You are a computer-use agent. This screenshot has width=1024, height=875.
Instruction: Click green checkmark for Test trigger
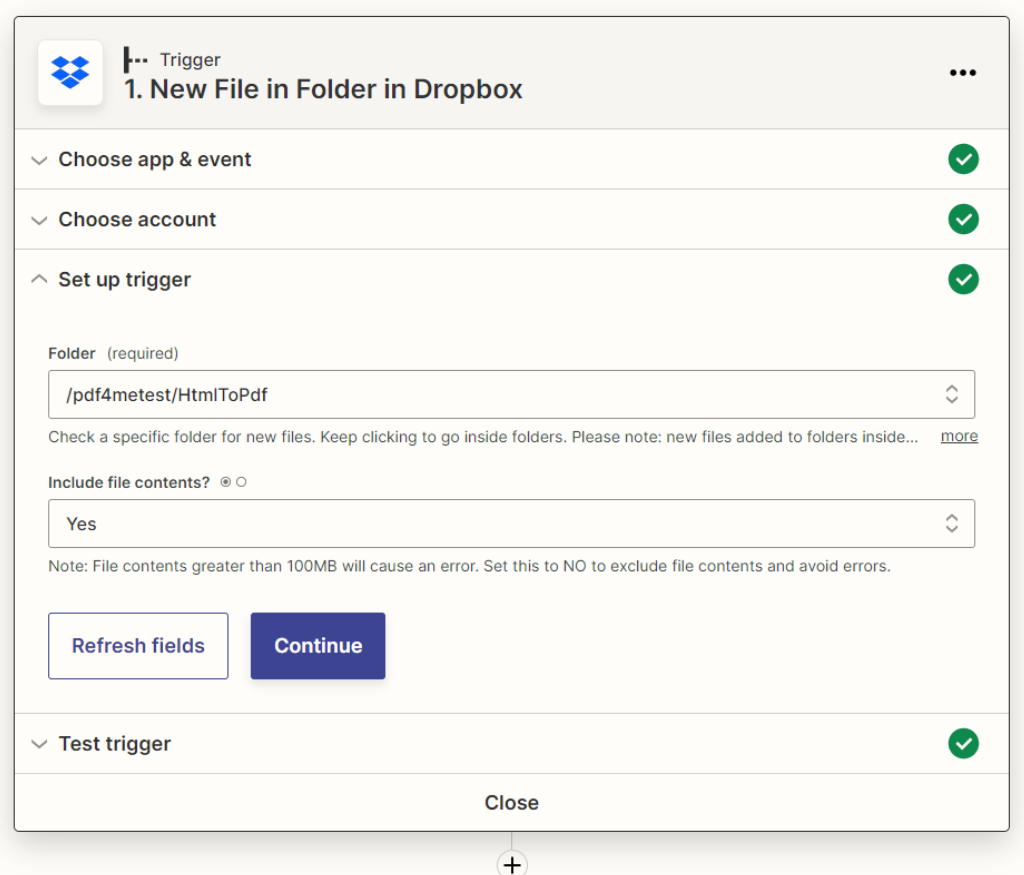[963, 743]
